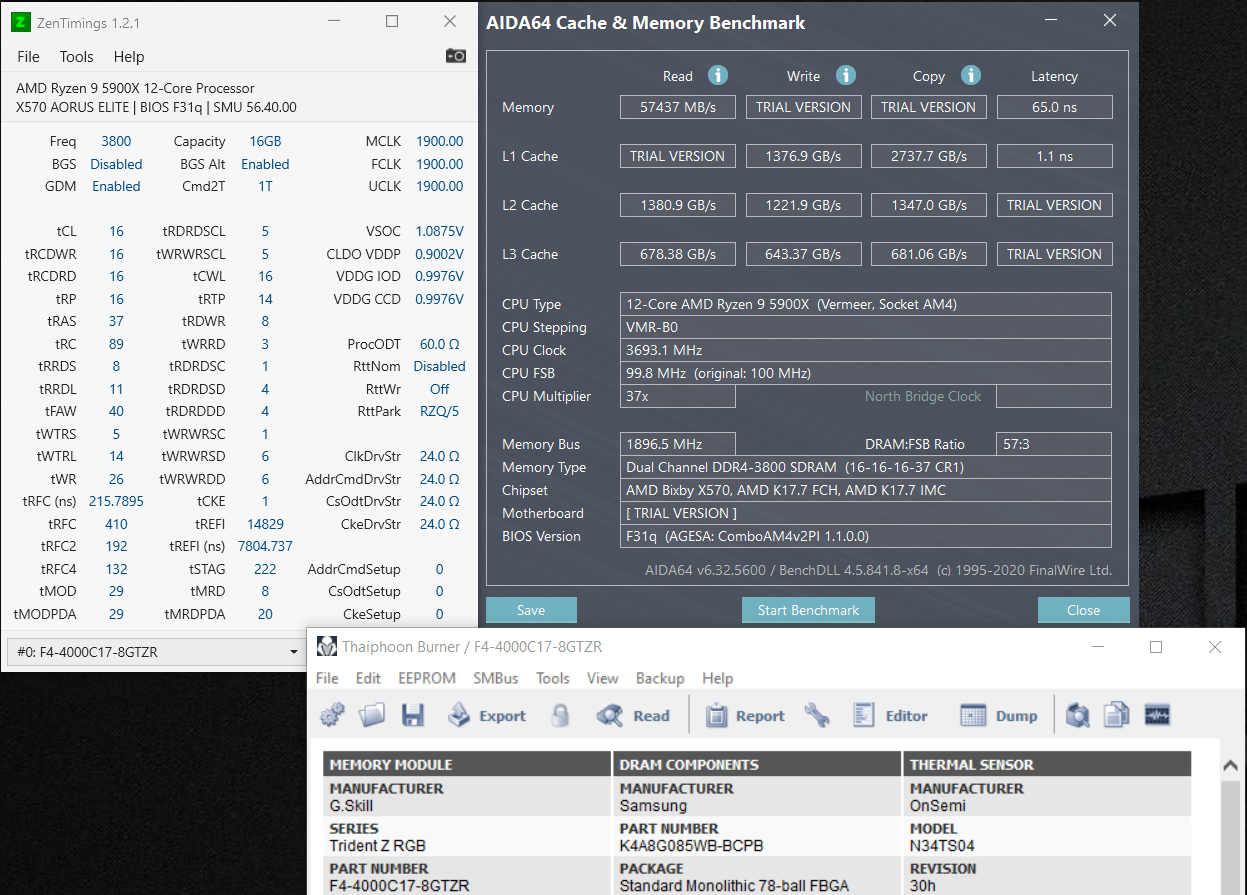Open the Editor from Thaiphoon Burner toolbar
Viewport: 1247px width, 895px height.
point(890,715)
